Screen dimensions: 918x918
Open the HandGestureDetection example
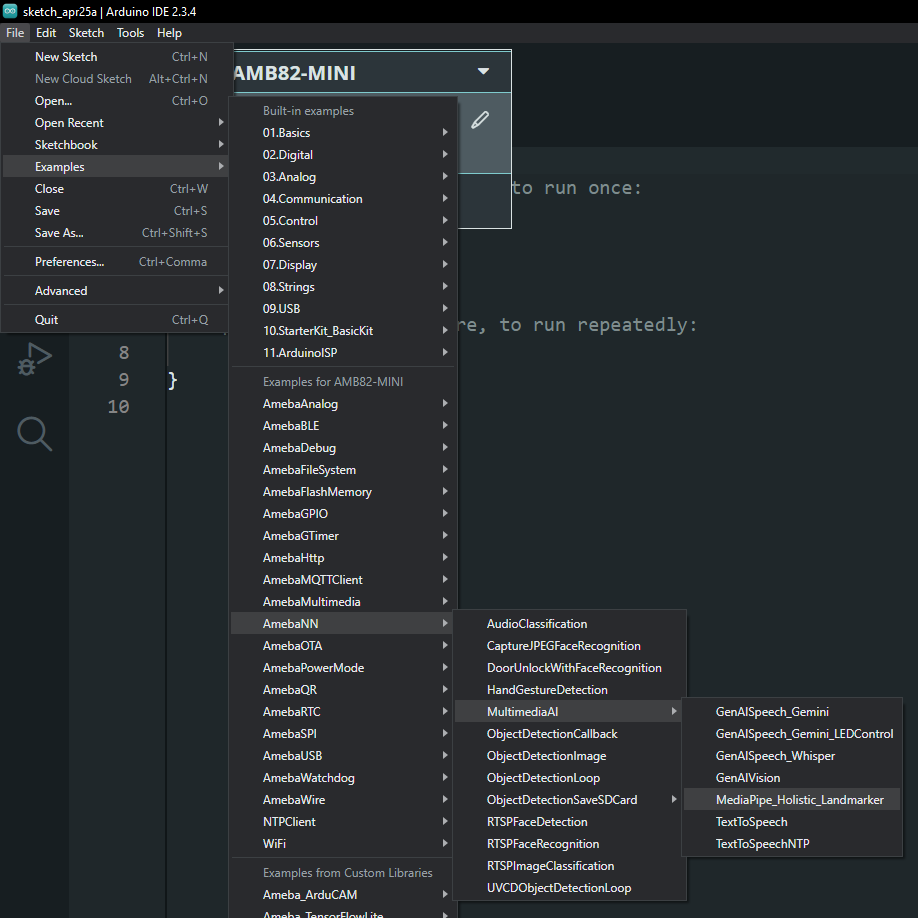568,690
